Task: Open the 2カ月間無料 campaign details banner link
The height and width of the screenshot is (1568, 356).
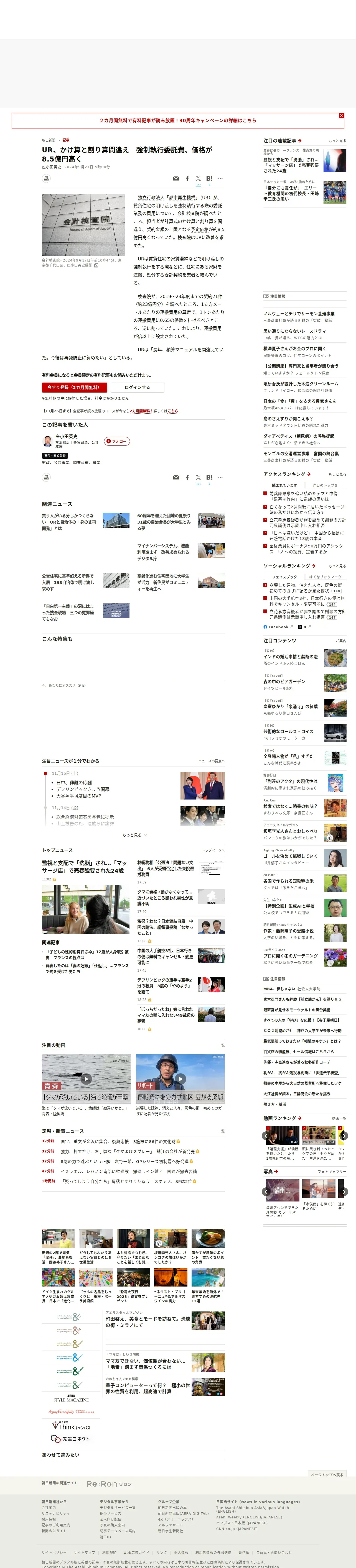Action: point(178,121)
